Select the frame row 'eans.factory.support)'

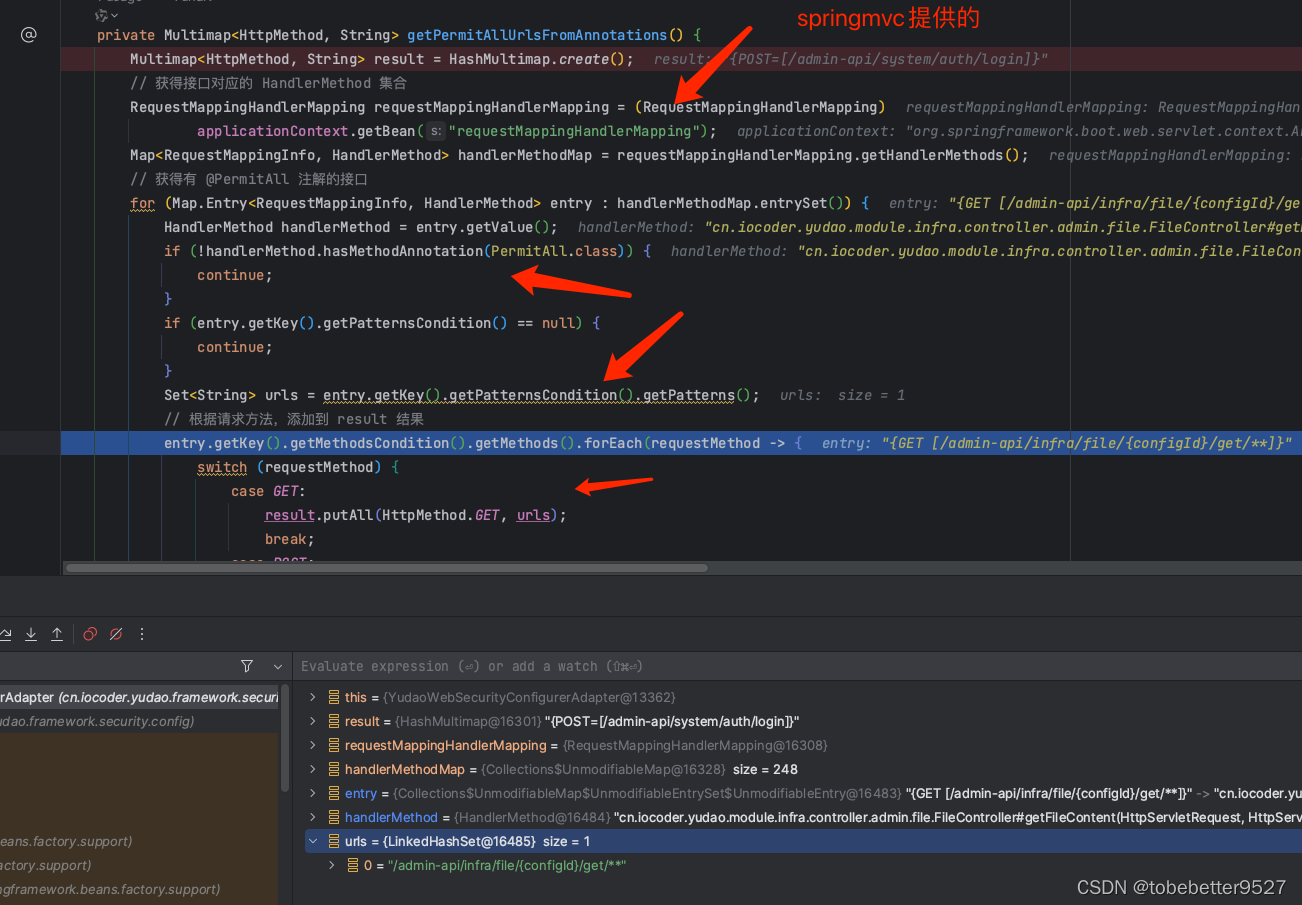click(x=139, y=841)
